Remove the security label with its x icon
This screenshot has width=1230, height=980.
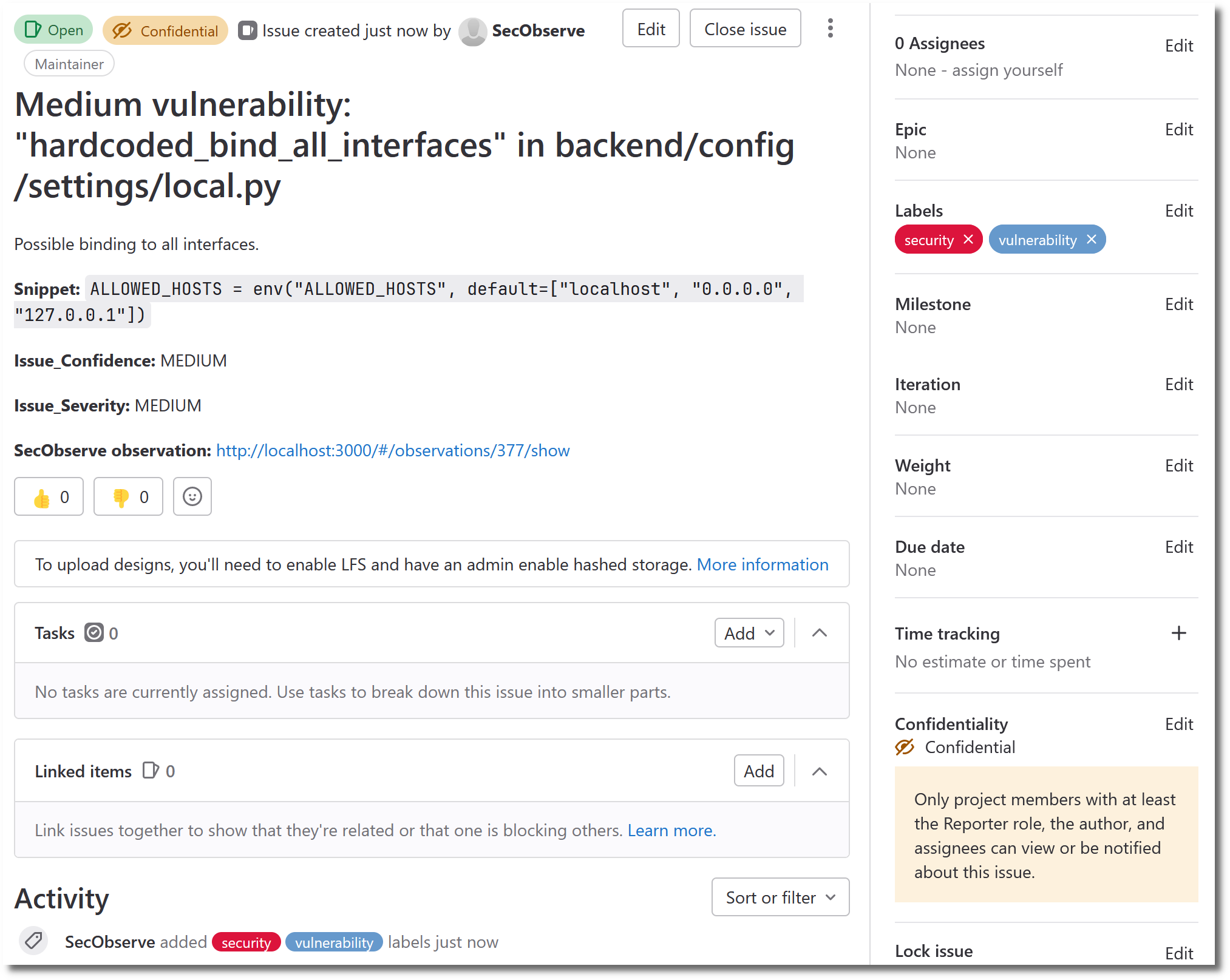pyautogui.click(x=968, y=239)
